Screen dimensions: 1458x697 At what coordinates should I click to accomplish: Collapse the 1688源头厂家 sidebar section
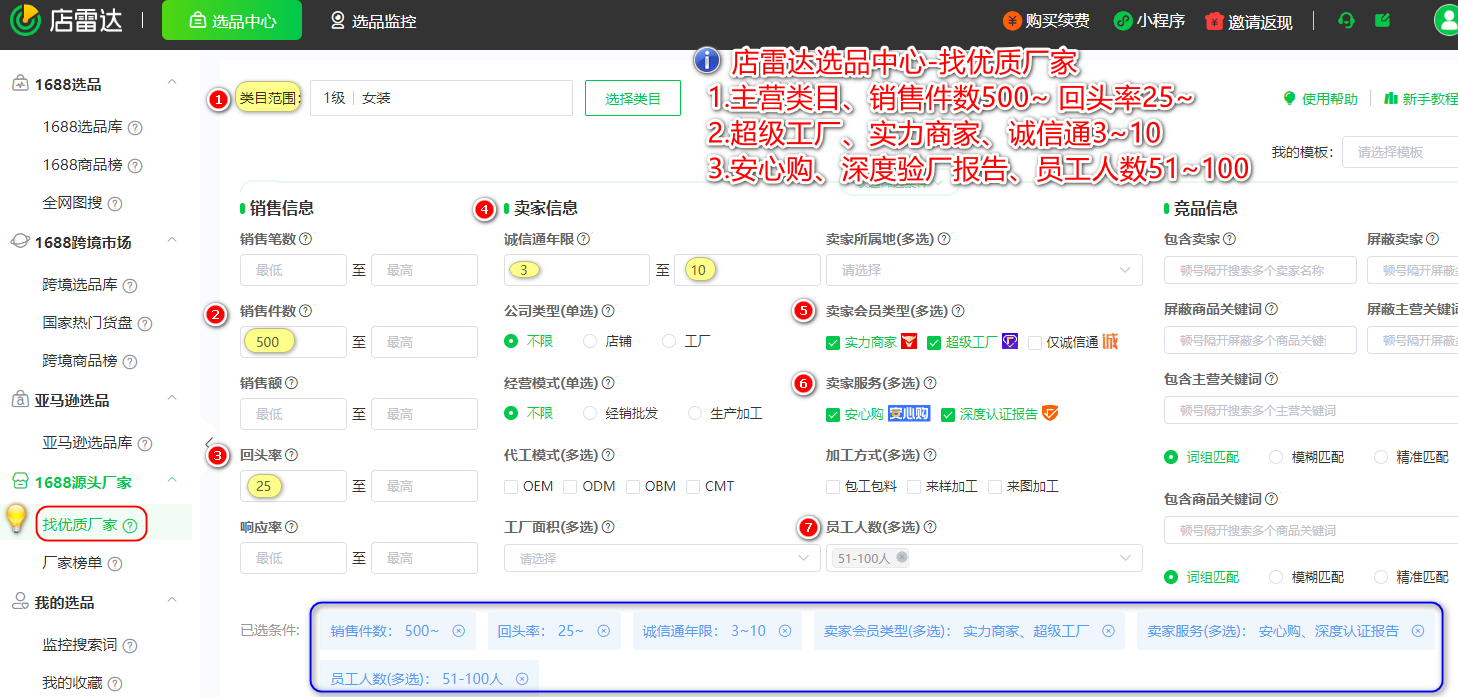click(172, 482)
